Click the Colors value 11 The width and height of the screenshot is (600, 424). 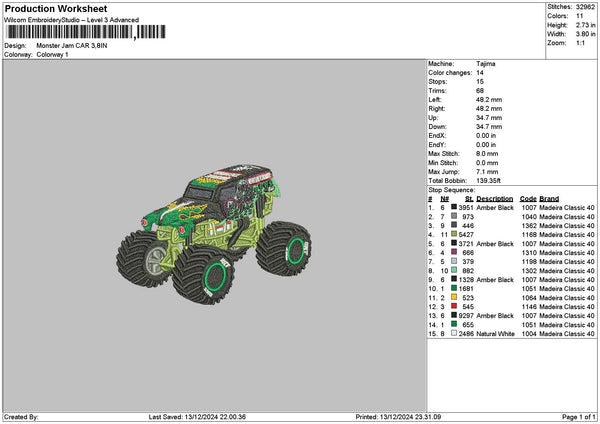pos(580,16)
